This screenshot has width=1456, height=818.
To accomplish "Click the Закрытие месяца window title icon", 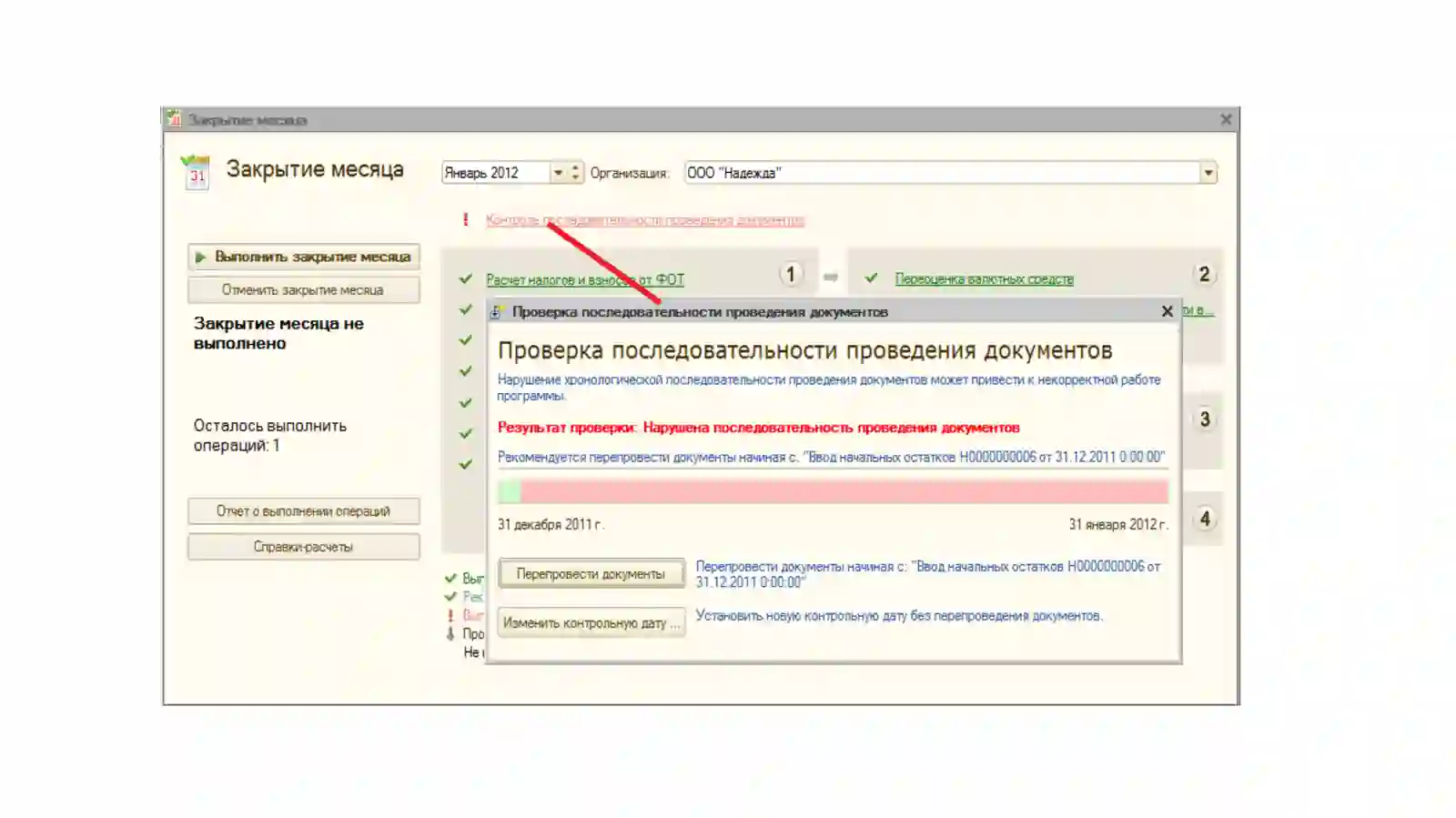I will (x=175, y=119).
